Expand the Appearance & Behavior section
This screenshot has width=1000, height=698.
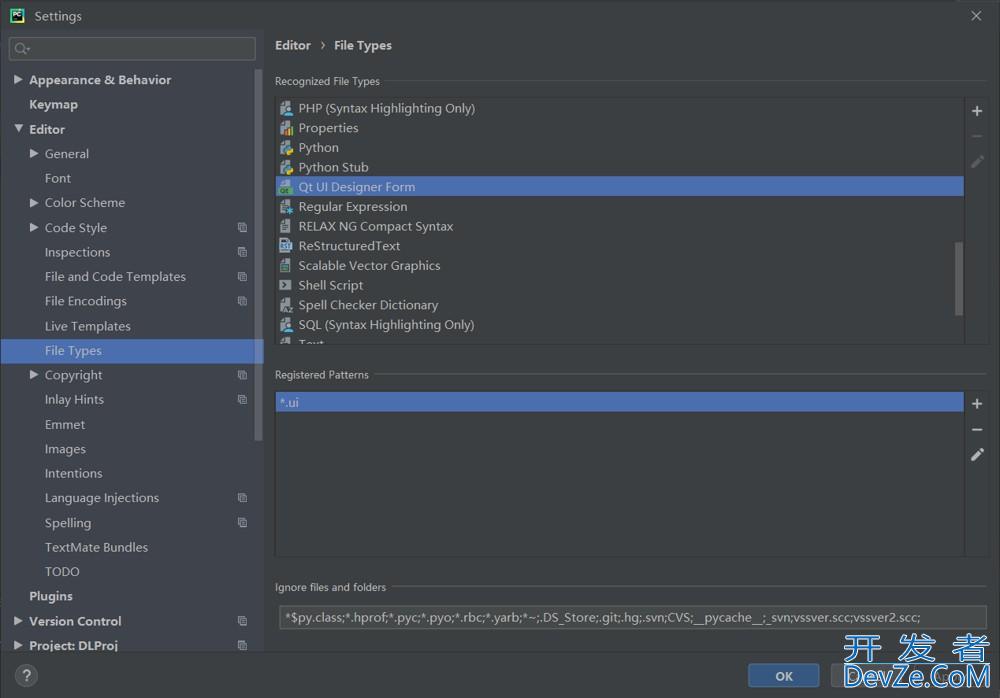pyautogui.click(x=18, y=79)
